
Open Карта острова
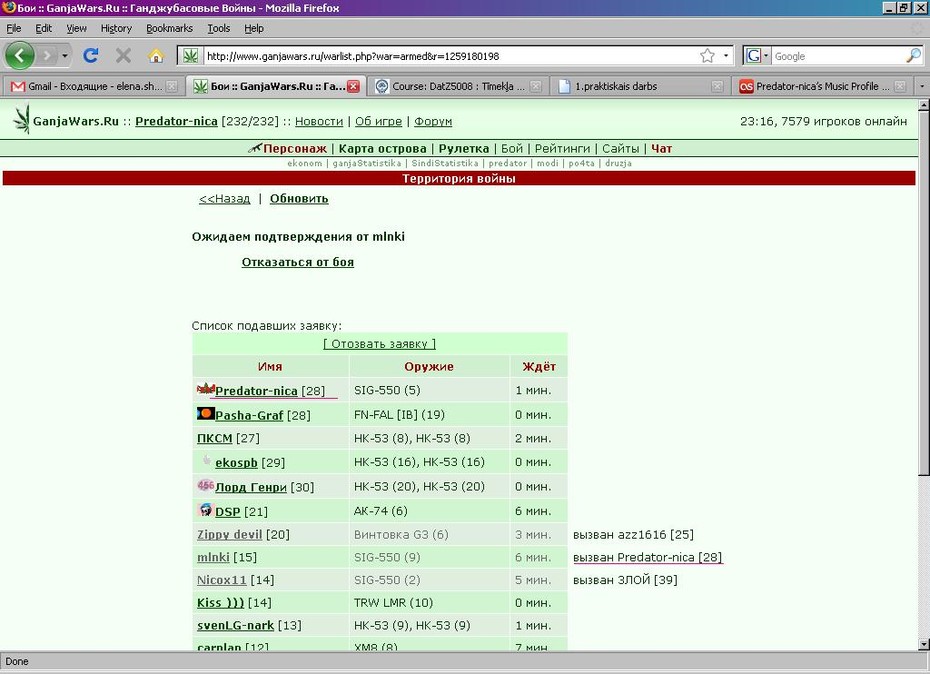pos(383,148)
